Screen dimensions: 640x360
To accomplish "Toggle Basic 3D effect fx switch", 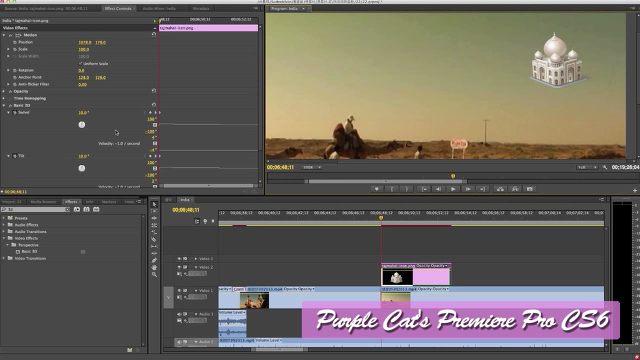I will point(10,105).
